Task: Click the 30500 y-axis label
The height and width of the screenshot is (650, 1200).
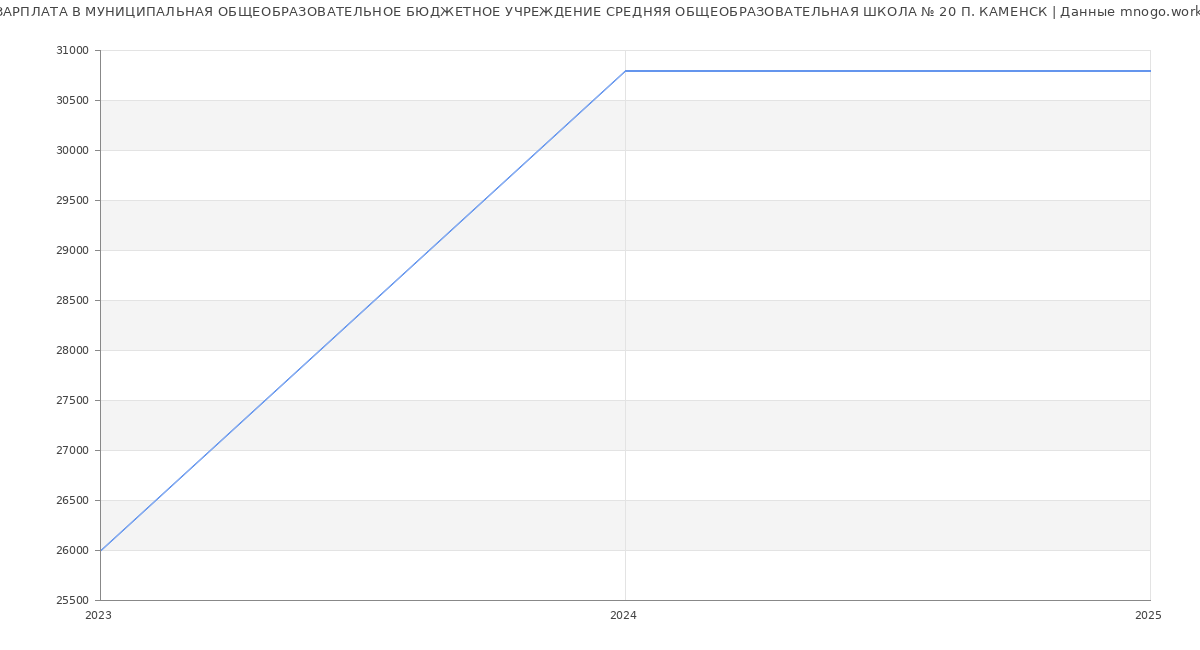Action: [72, 100]
